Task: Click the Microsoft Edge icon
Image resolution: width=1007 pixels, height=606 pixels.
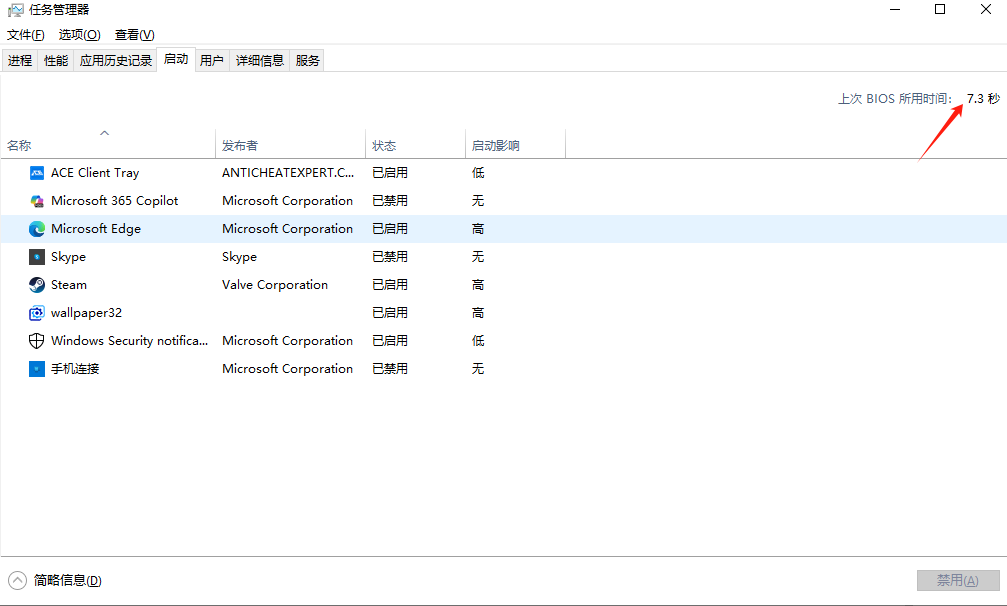Action: tap(37, 229)
